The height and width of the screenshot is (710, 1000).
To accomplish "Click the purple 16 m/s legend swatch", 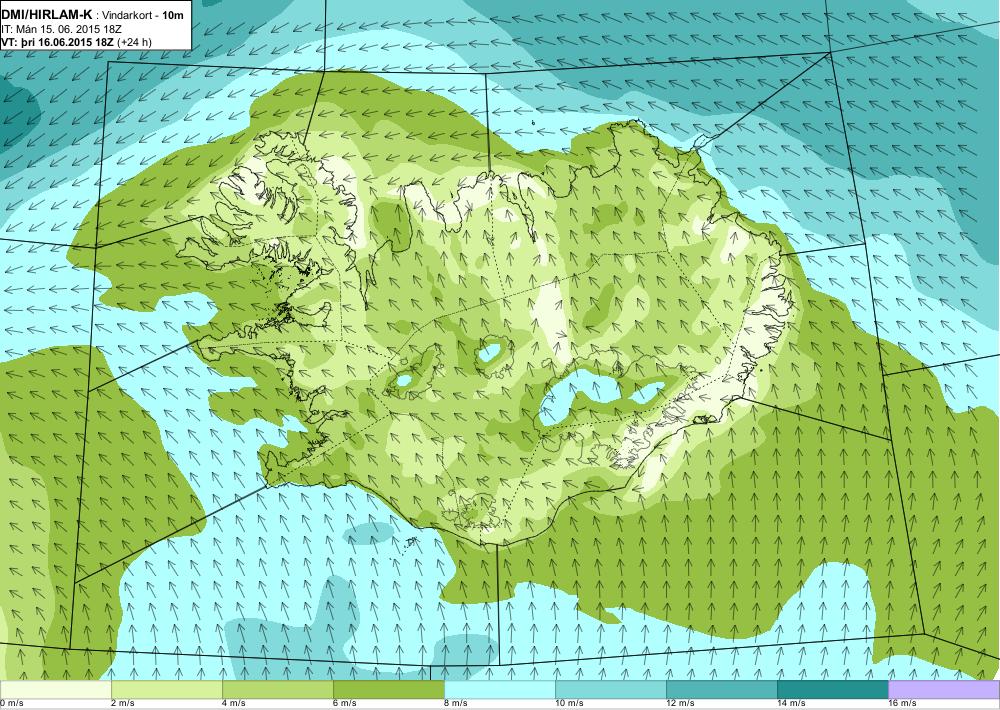I will [944, 689].
